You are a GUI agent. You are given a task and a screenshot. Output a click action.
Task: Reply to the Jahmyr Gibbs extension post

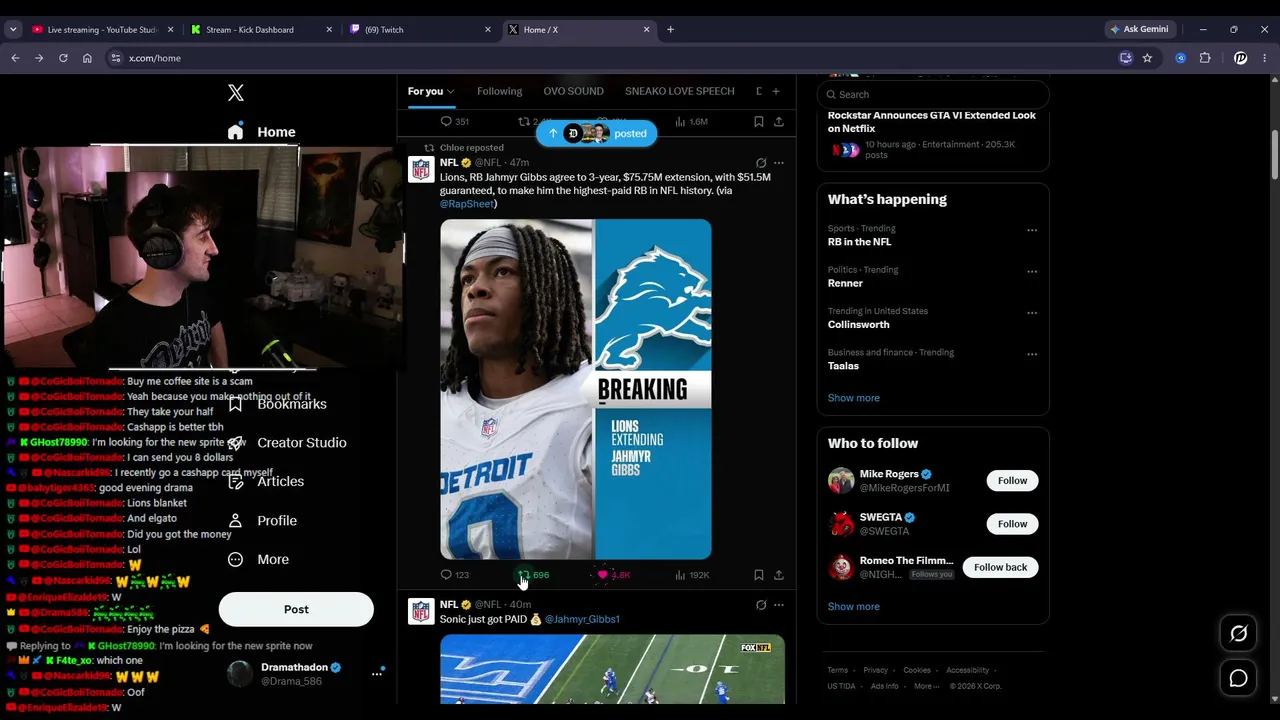(x=446, y=575)
